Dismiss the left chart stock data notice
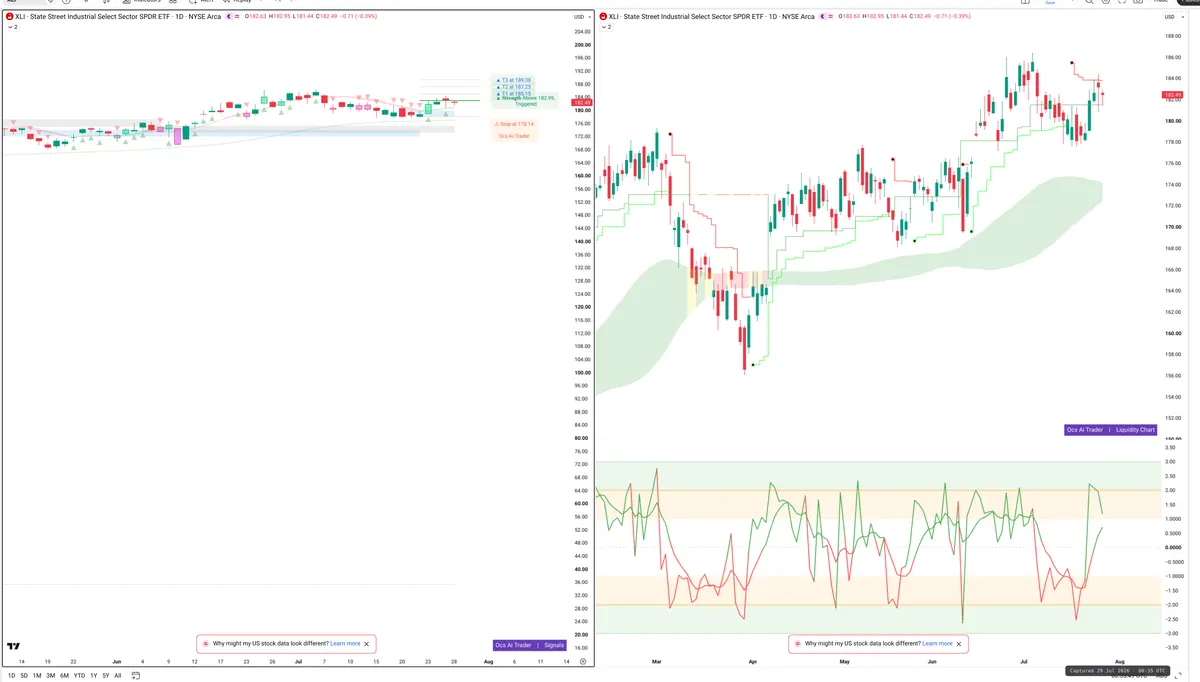This screenshot has height=682, width=1200. (367, 644)
